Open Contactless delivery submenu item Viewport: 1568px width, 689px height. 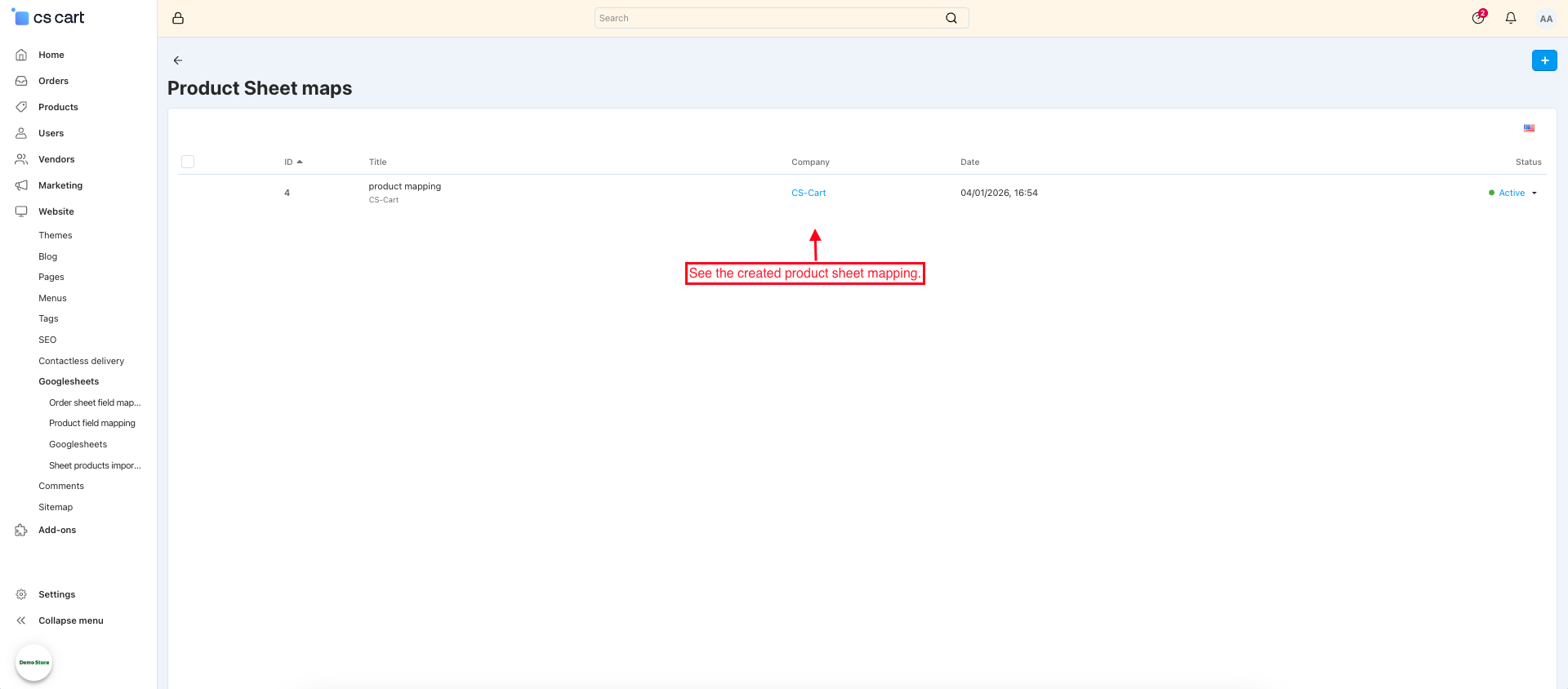click(x=82, y=361)
